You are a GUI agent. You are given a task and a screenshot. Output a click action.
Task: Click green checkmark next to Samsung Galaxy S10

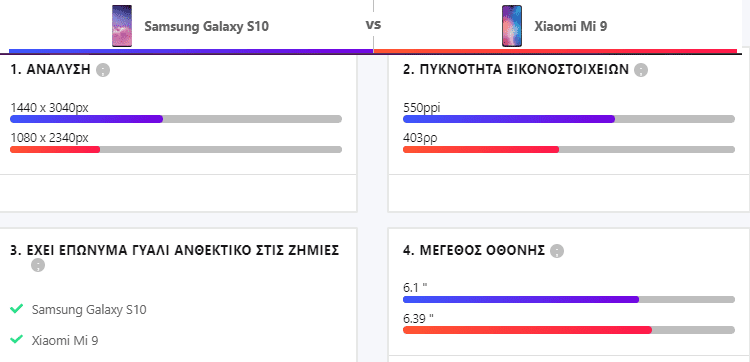[x=17, y=309]
